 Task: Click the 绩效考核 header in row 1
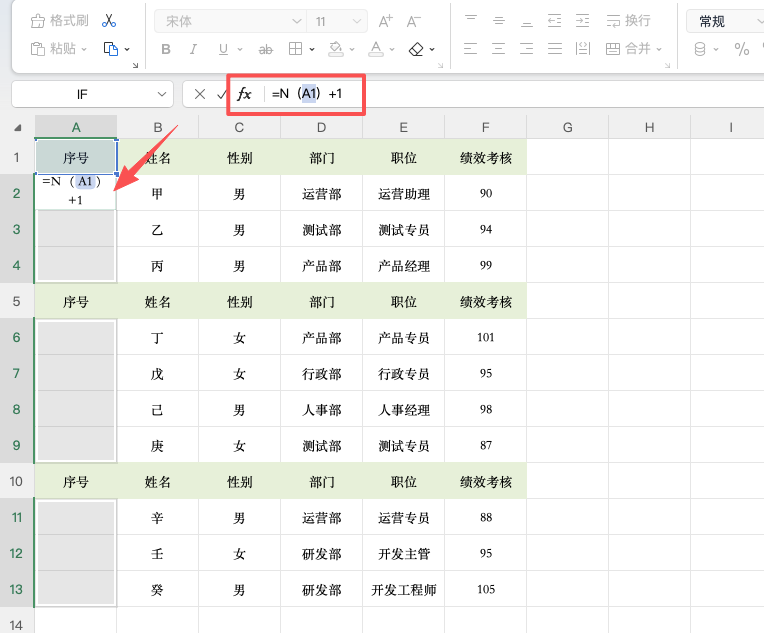click(x=485, y=157)
